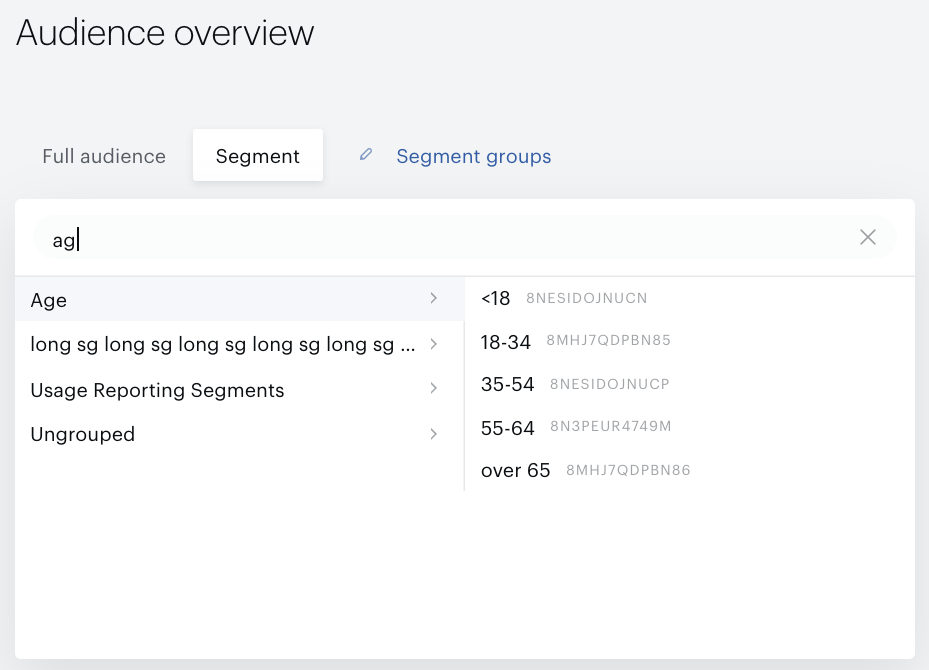
Task: Select the Segment tab
Action: point(258,155)
